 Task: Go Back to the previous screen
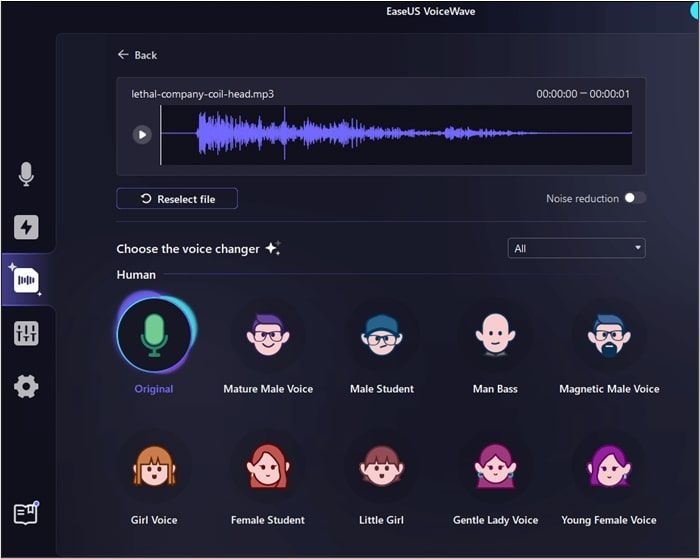pos(137,55)
